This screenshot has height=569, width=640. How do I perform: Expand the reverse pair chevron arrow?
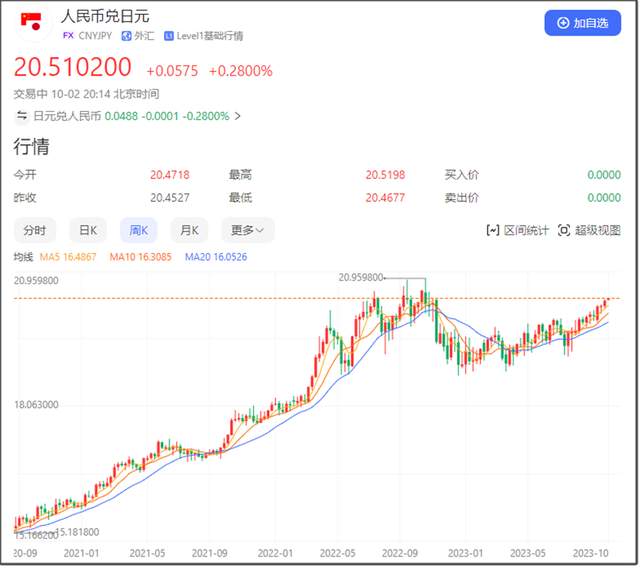(x=238, y=115)
